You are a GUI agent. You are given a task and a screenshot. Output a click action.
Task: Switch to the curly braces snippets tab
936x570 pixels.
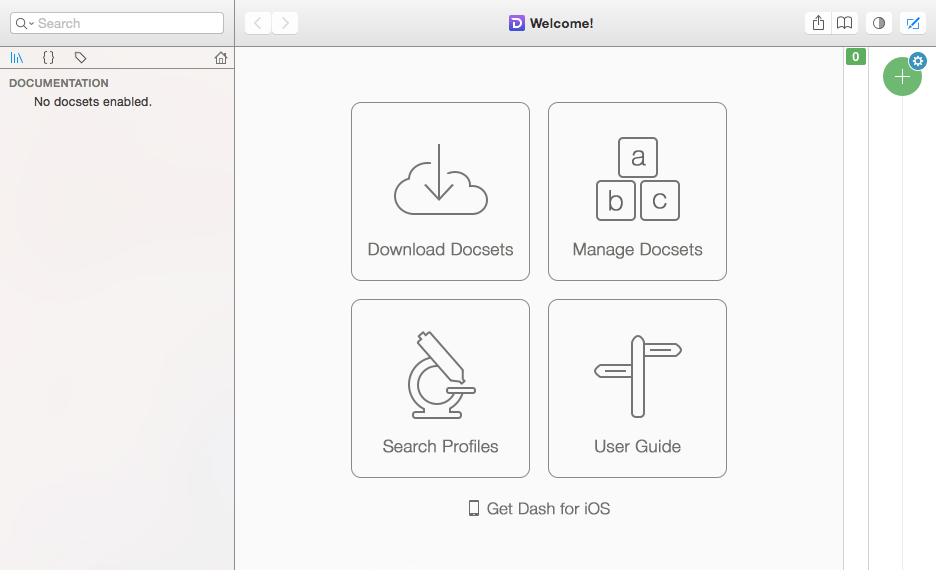(x=48, y=58)
